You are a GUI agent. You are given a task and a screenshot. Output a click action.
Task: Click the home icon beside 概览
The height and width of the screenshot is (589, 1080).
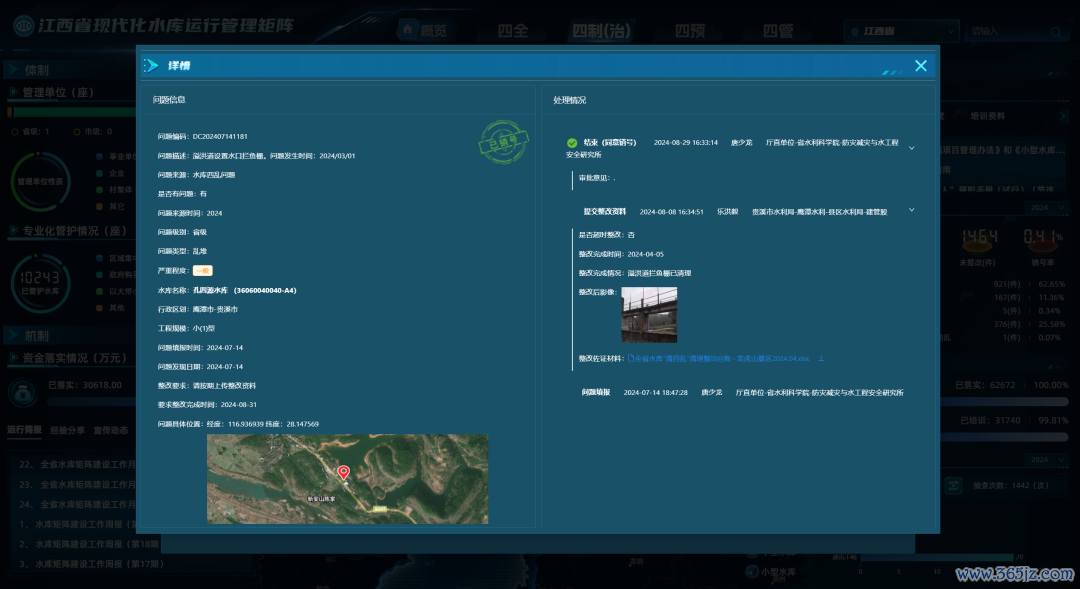[408, 29]
